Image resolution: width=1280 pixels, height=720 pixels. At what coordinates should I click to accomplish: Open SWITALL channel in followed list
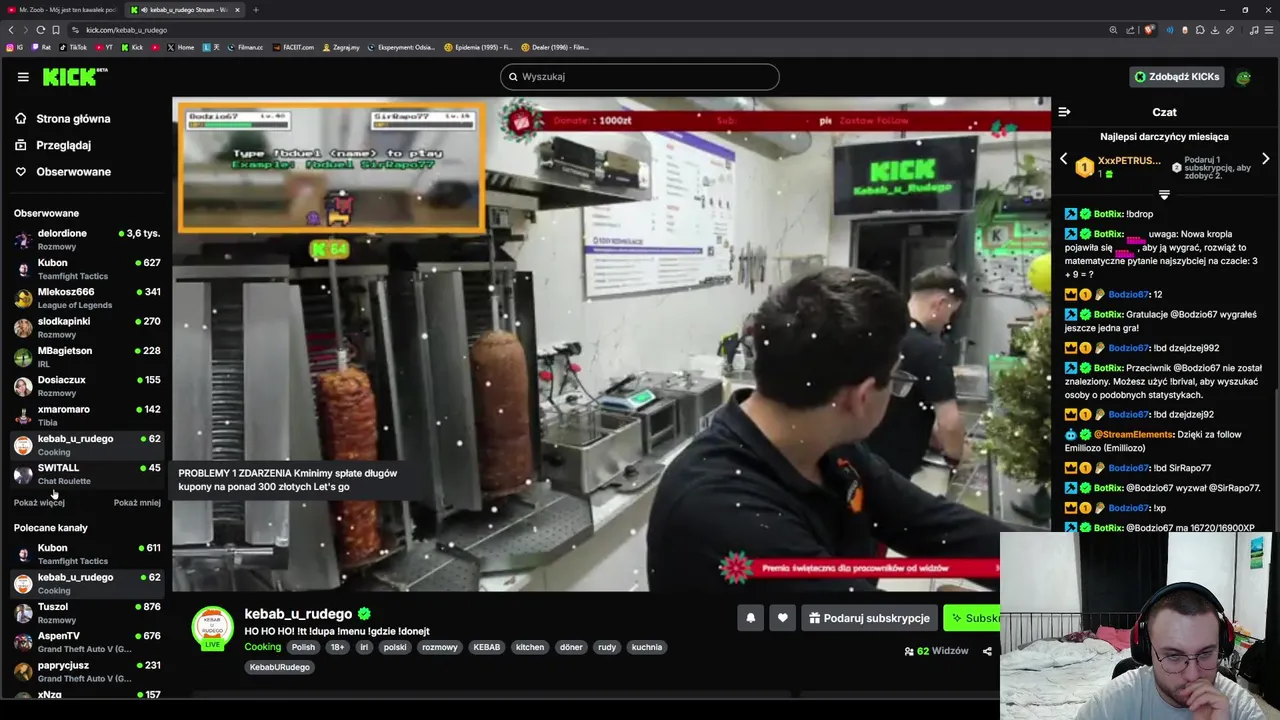pos(87,474)
